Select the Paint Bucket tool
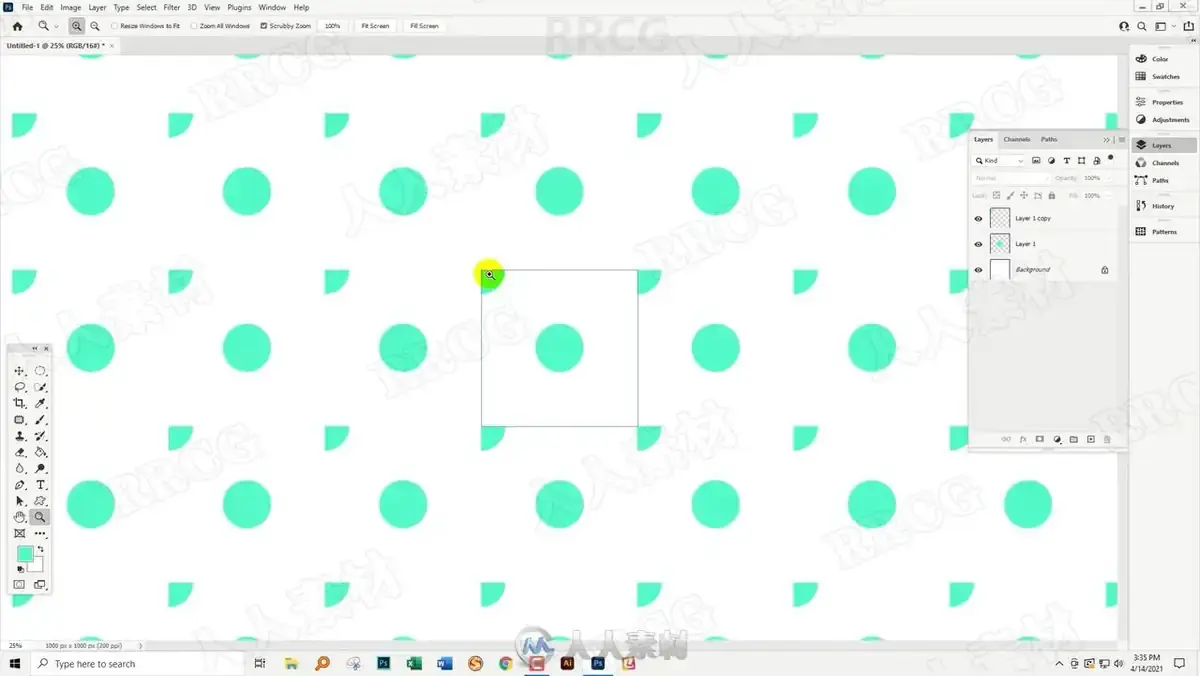The image size is (1200, 676). (x=40, y=452)
